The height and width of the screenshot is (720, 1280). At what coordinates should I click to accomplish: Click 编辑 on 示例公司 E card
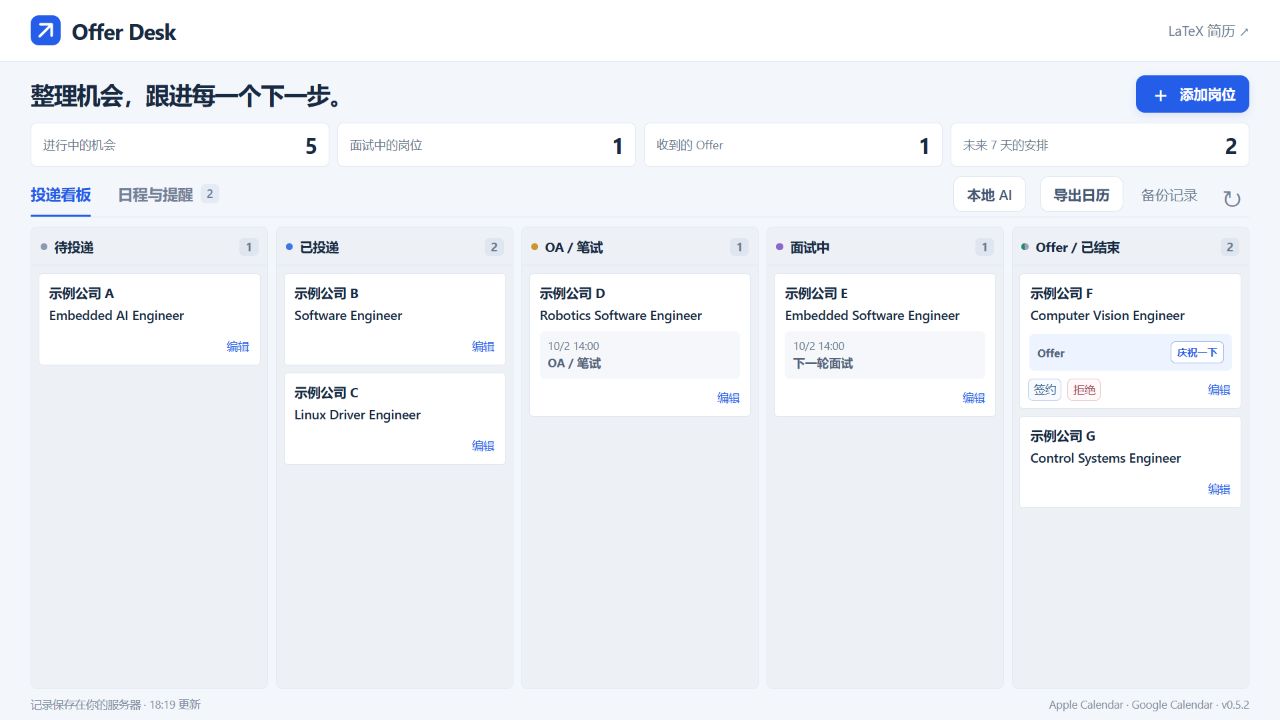[974, 398]
